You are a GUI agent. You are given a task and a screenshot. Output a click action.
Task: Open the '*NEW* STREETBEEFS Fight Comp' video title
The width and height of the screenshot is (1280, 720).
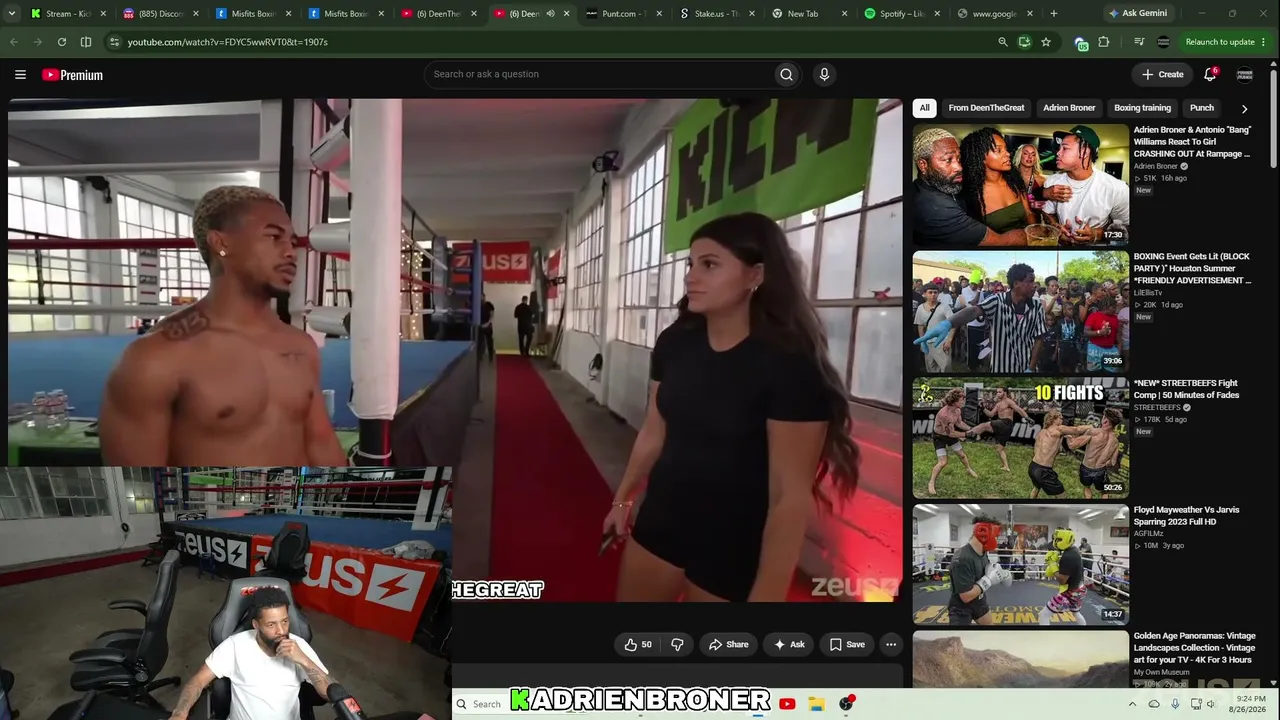tap(1187, 389)
